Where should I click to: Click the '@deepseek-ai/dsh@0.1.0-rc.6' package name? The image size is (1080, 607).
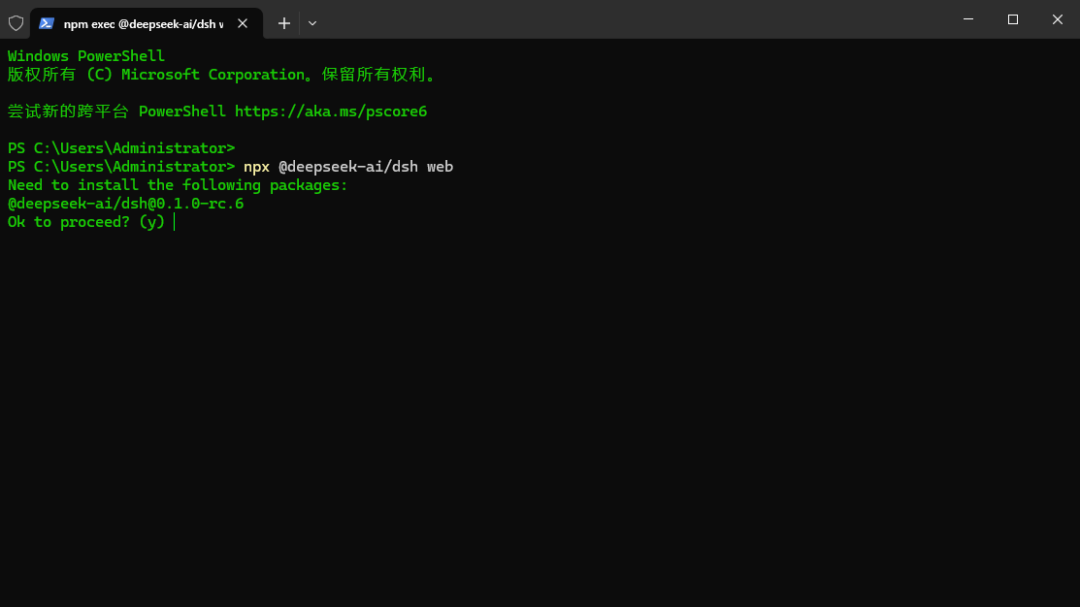click(x=125, y=204)
